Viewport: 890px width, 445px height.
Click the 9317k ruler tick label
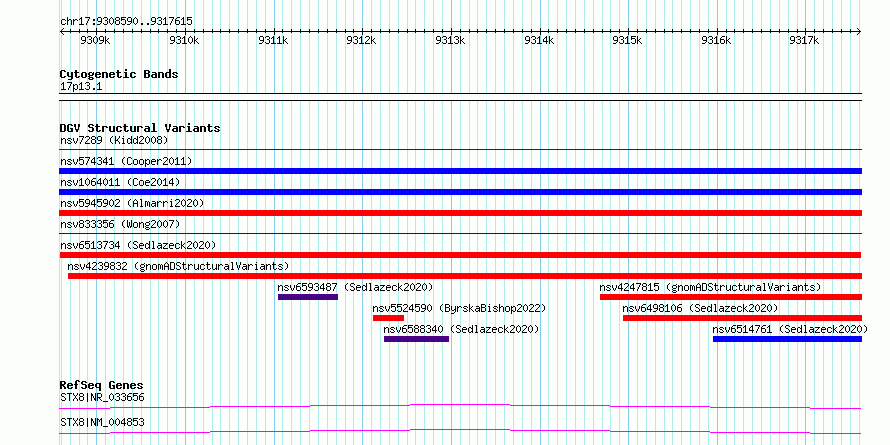tap(804, 40)
